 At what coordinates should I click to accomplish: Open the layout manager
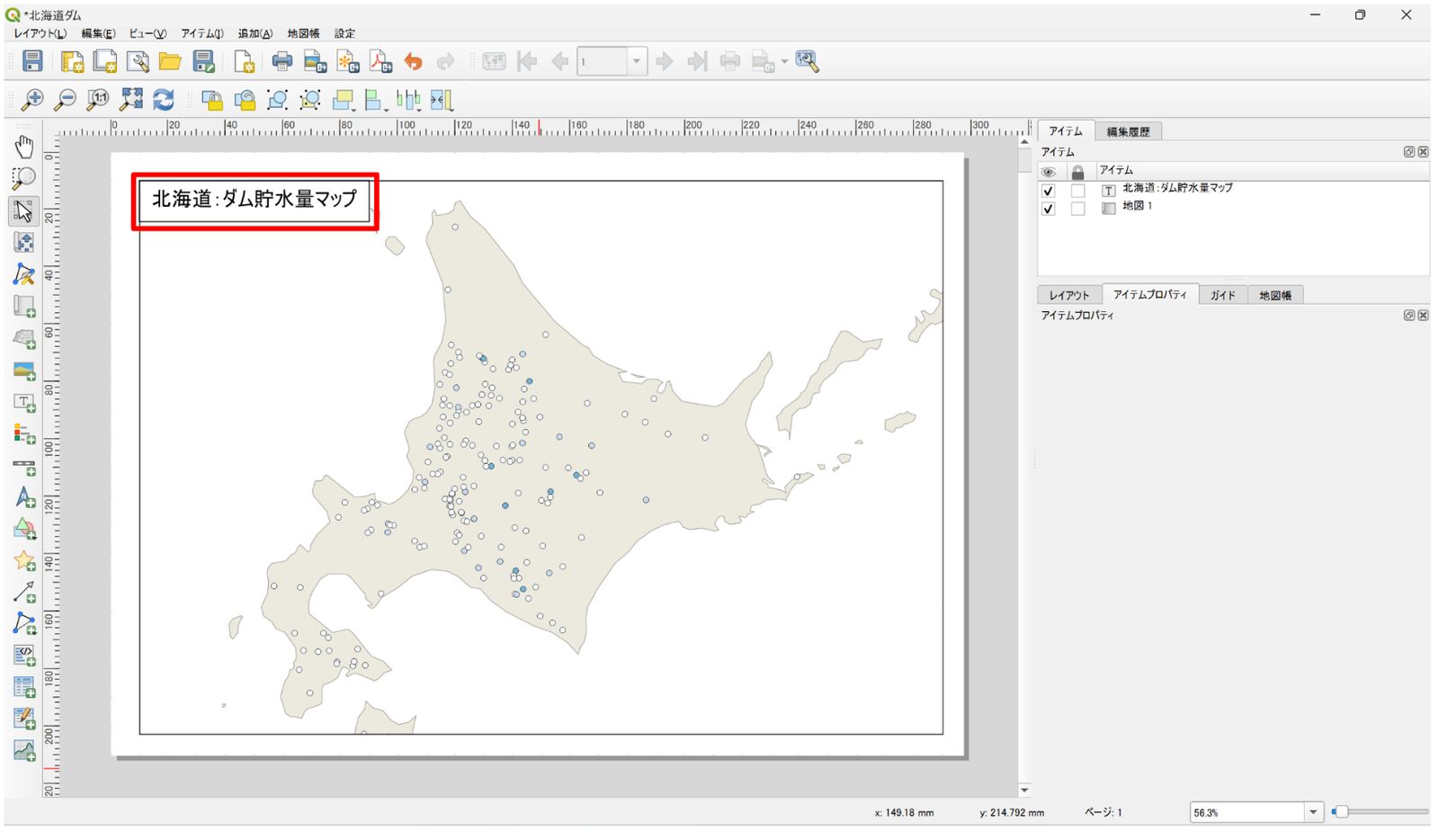click(138, 61)
